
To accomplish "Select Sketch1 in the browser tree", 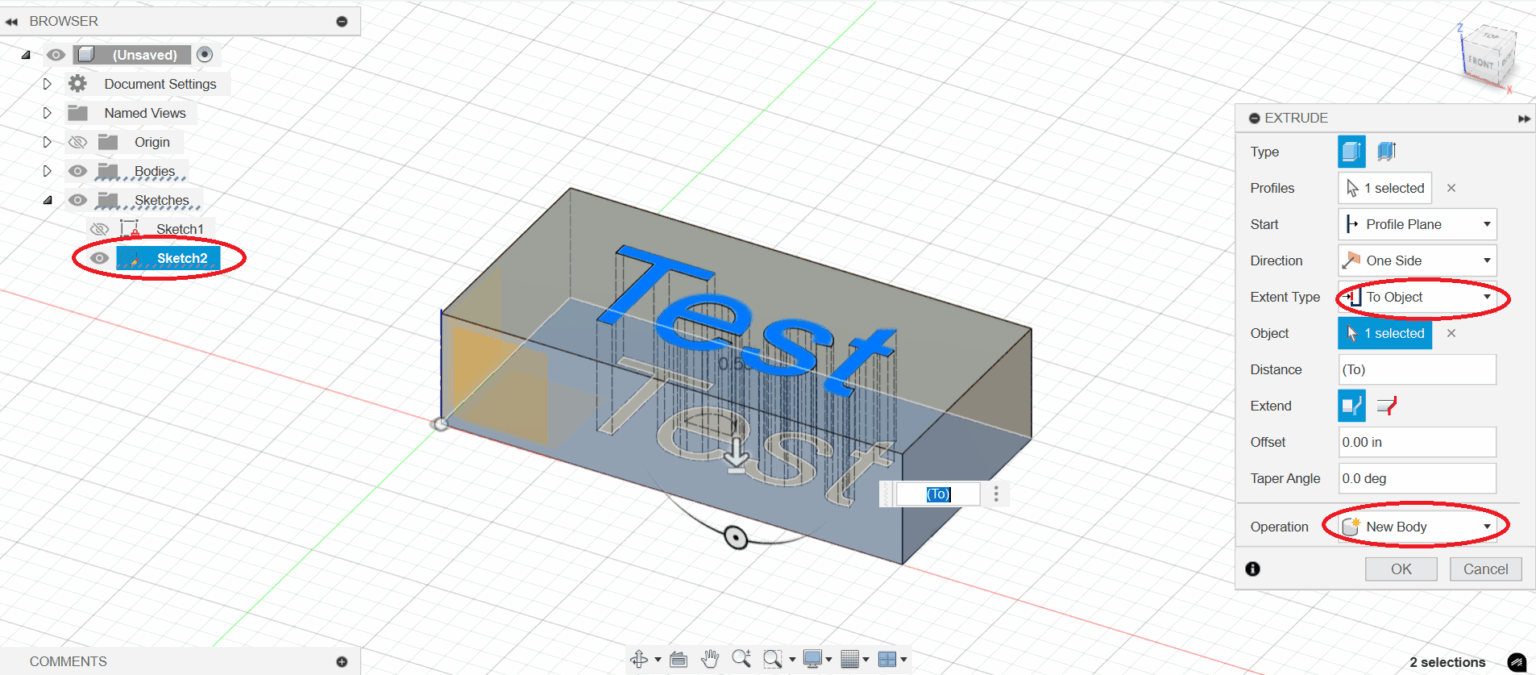I will pyautogui.click(x=179, y=229).
